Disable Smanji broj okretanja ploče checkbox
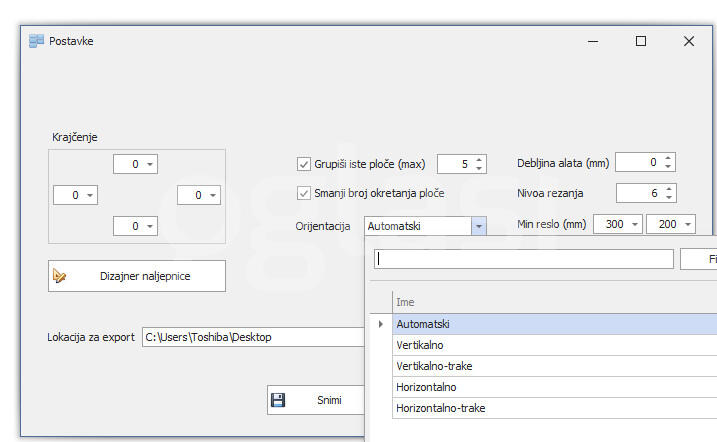 pyautogui.click(x=305, y=193)
